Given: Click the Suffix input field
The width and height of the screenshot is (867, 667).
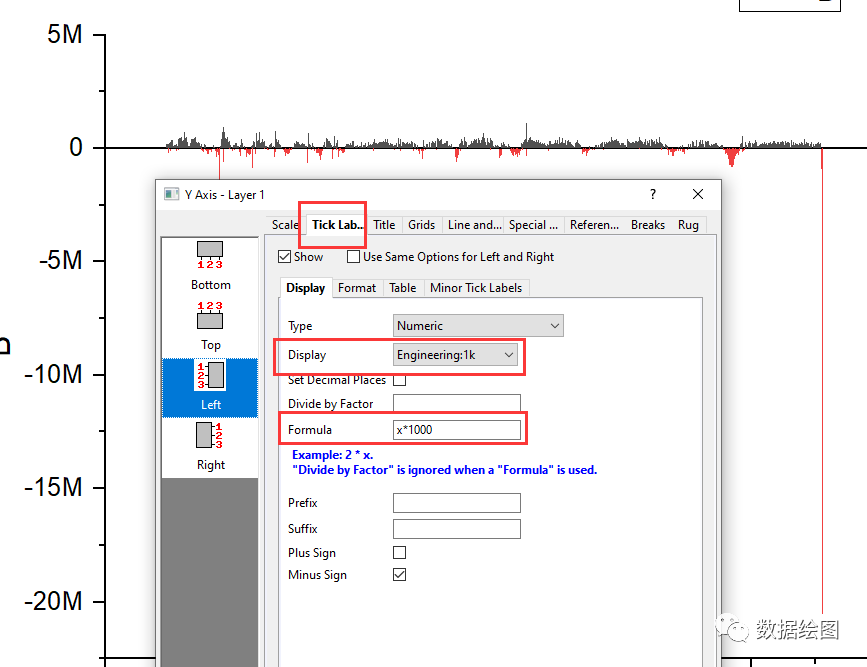Looking at the screenshot, I should [x=457, y=529].
